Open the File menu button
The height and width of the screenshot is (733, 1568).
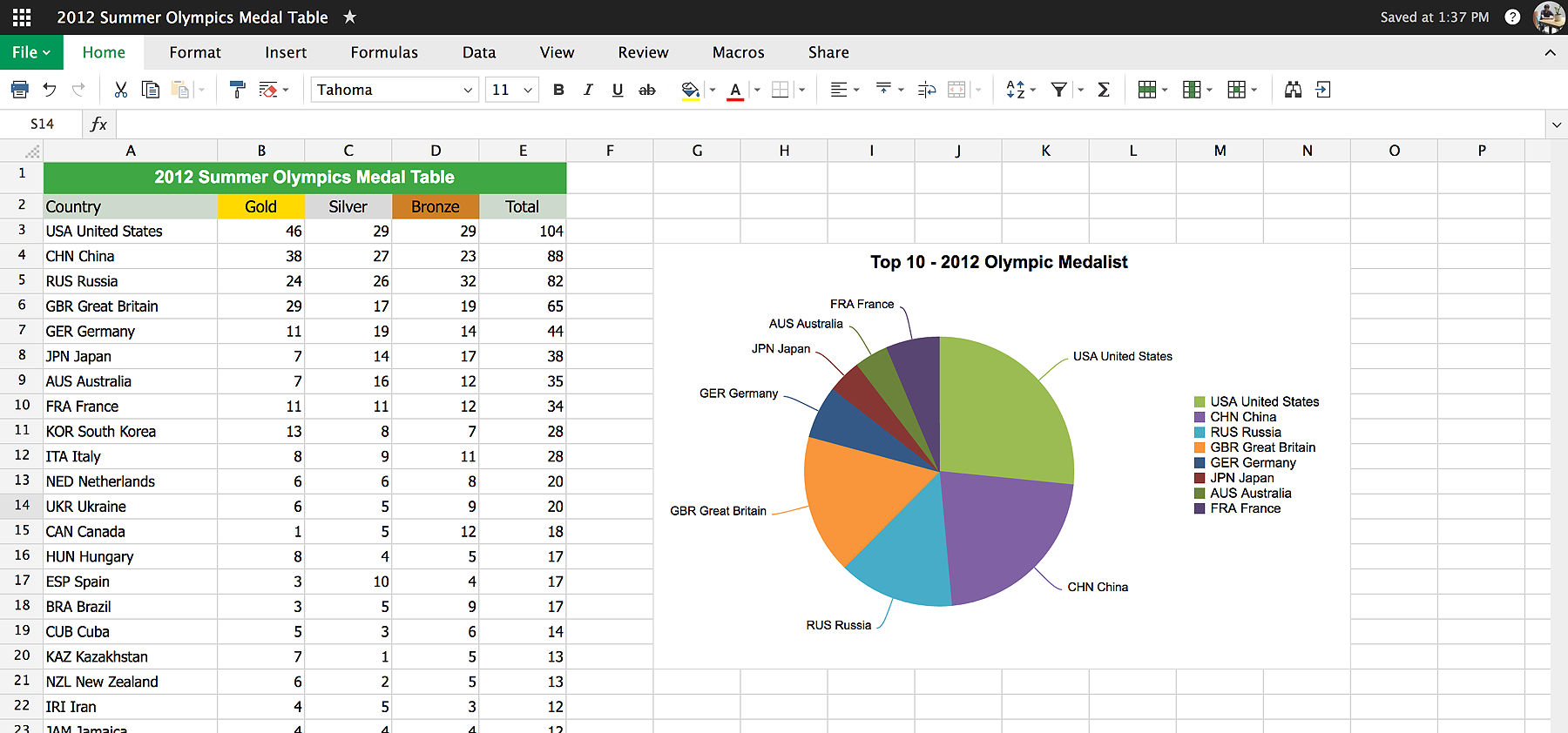click(x=30, y=52)
